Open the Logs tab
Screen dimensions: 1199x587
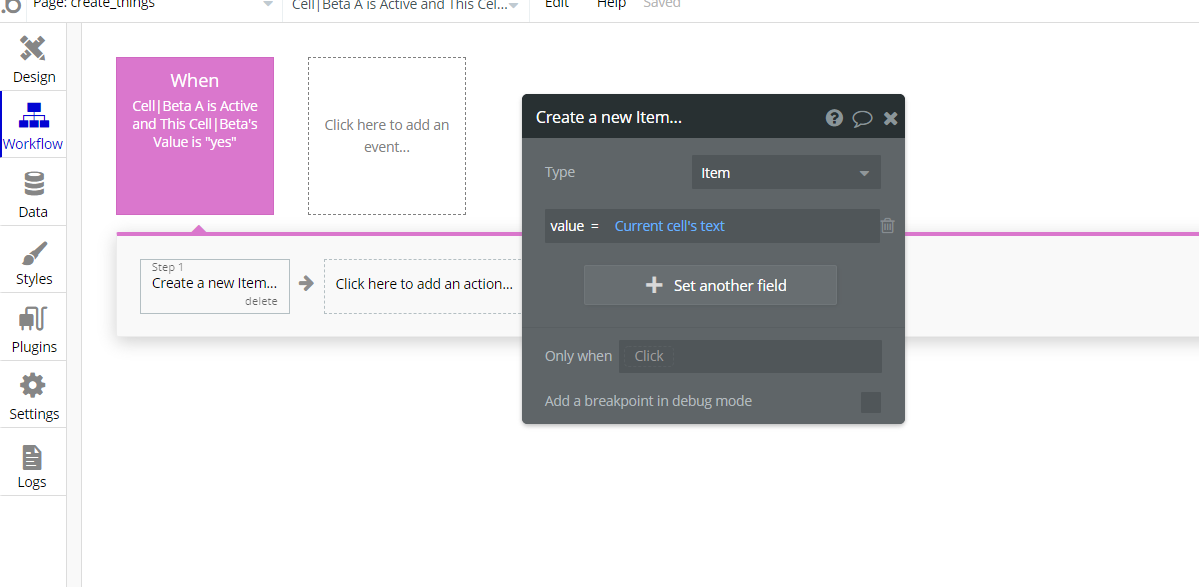(33, 464)
